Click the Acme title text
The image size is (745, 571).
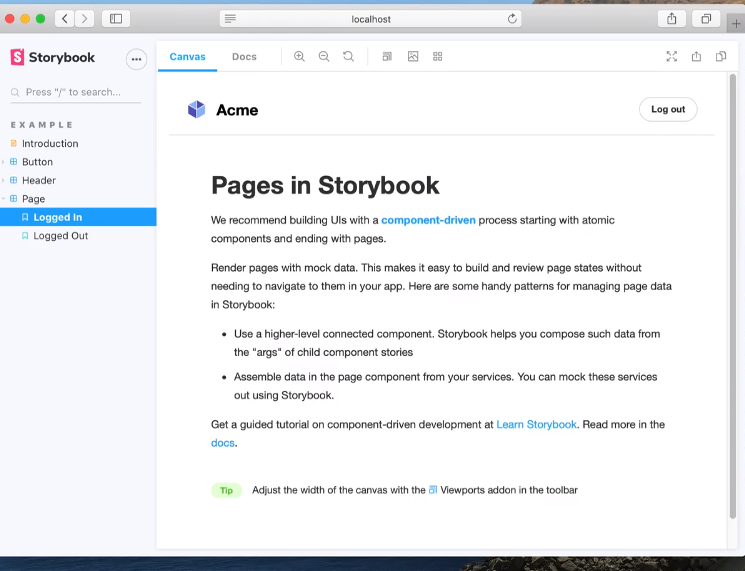click(x=237, y=110)
